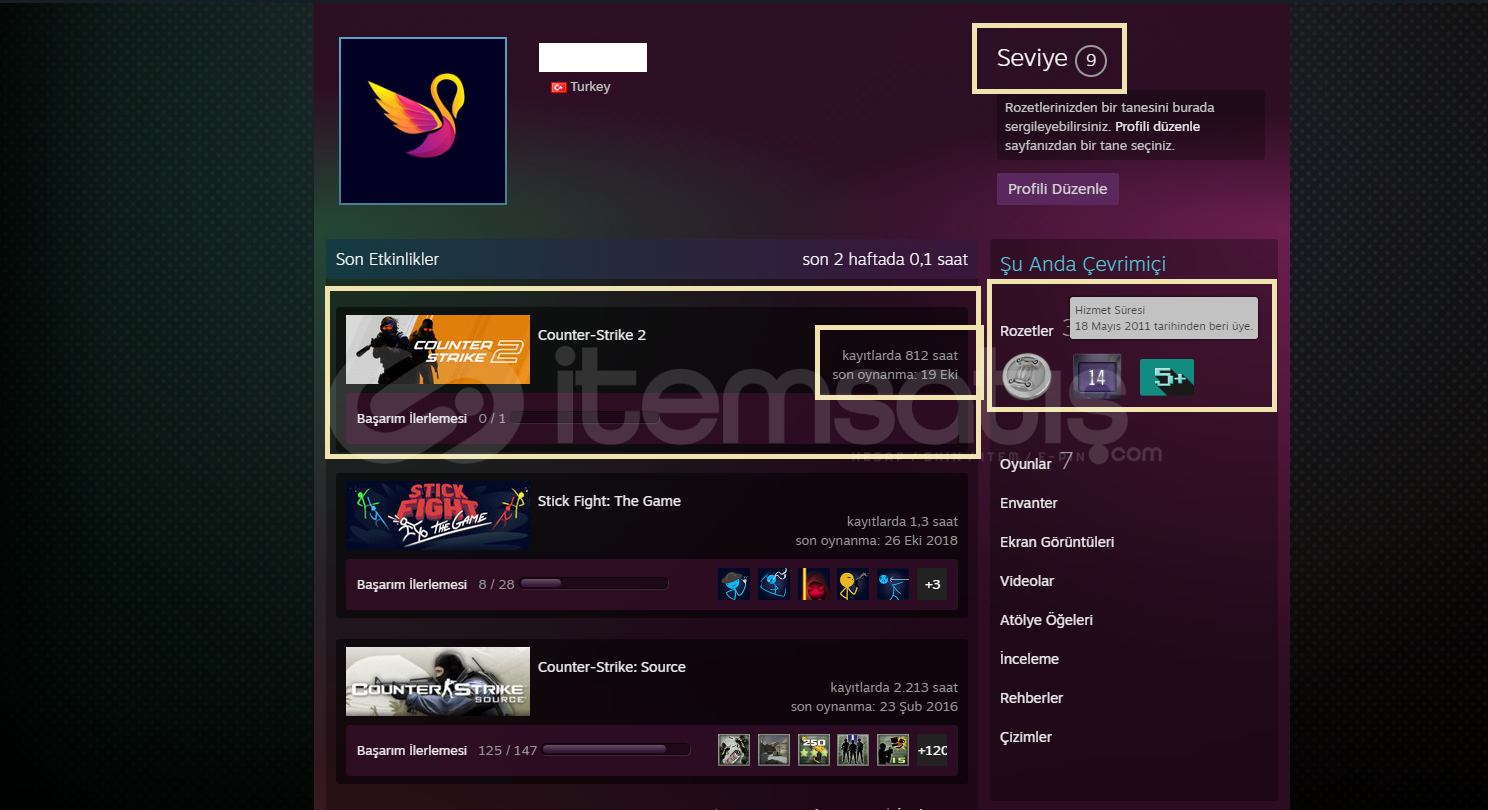Open the Rozetler badges section
This screenshot has height=810, width=1488.
pyautogui.click(x=1027, y=331)
